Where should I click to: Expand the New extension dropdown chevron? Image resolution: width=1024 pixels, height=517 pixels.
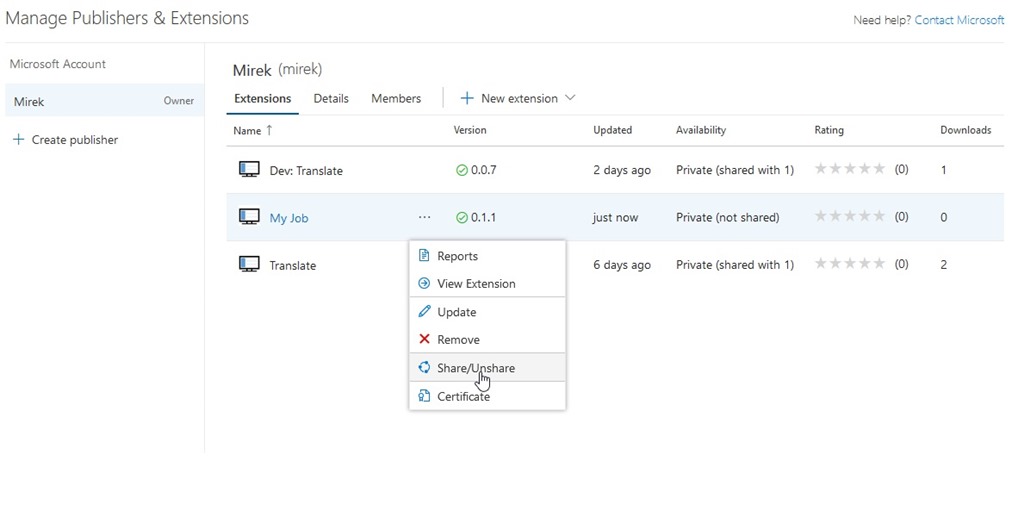pos(571,98)
